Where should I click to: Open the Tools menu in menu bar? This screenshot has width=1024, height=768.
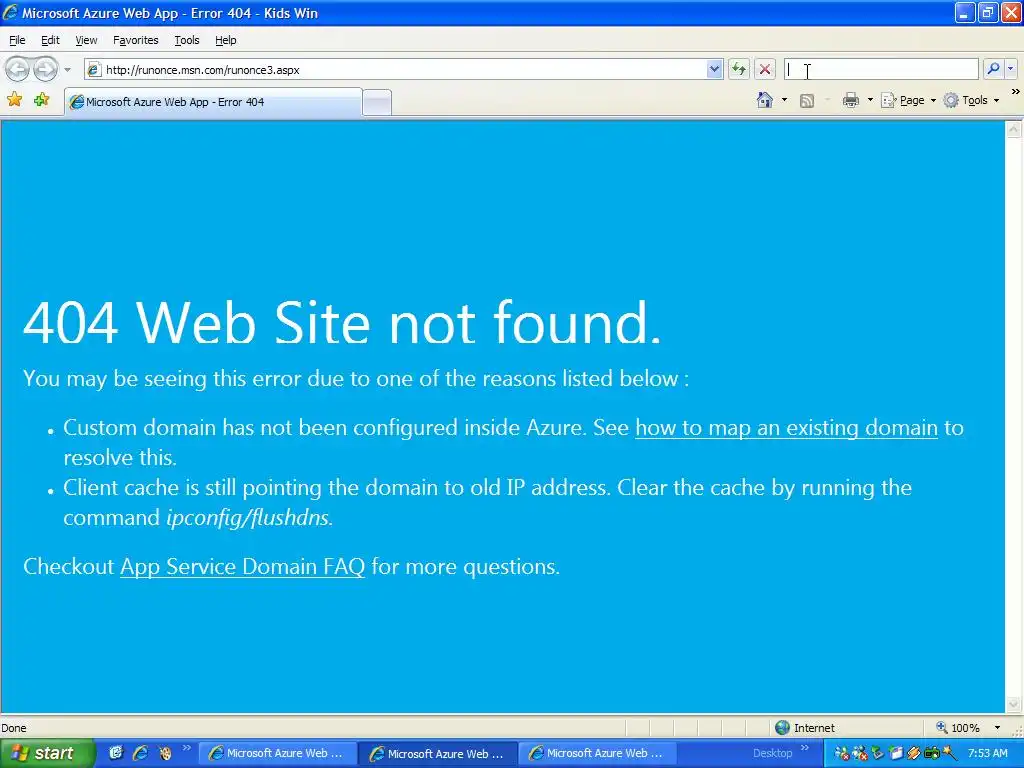(x=187, y=40)
